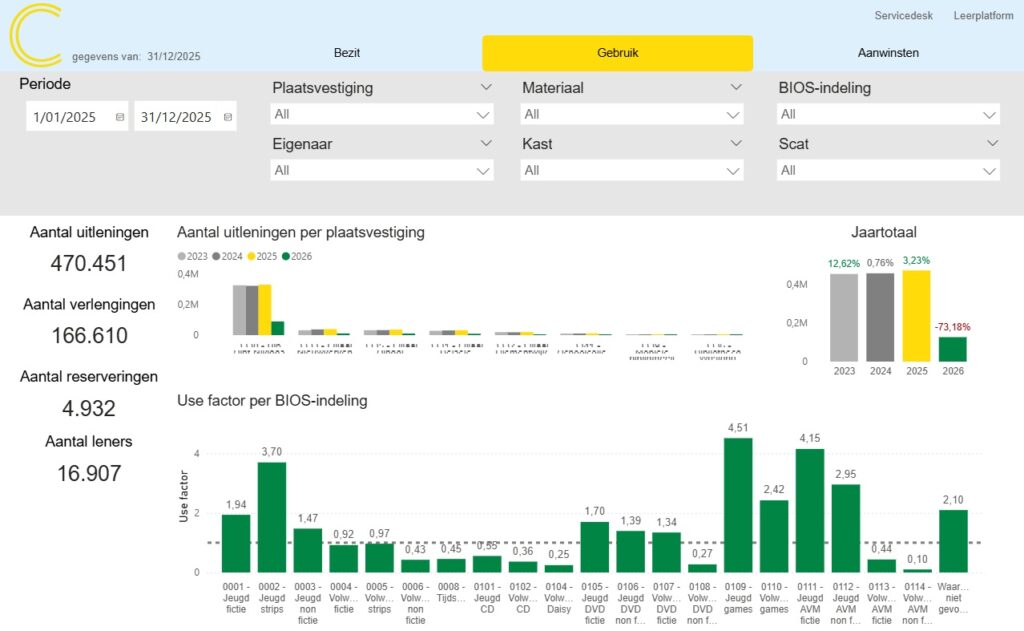Viewport: 1024px width, 631px height.
Task: Click the yellow C logo
Action: 36,35
